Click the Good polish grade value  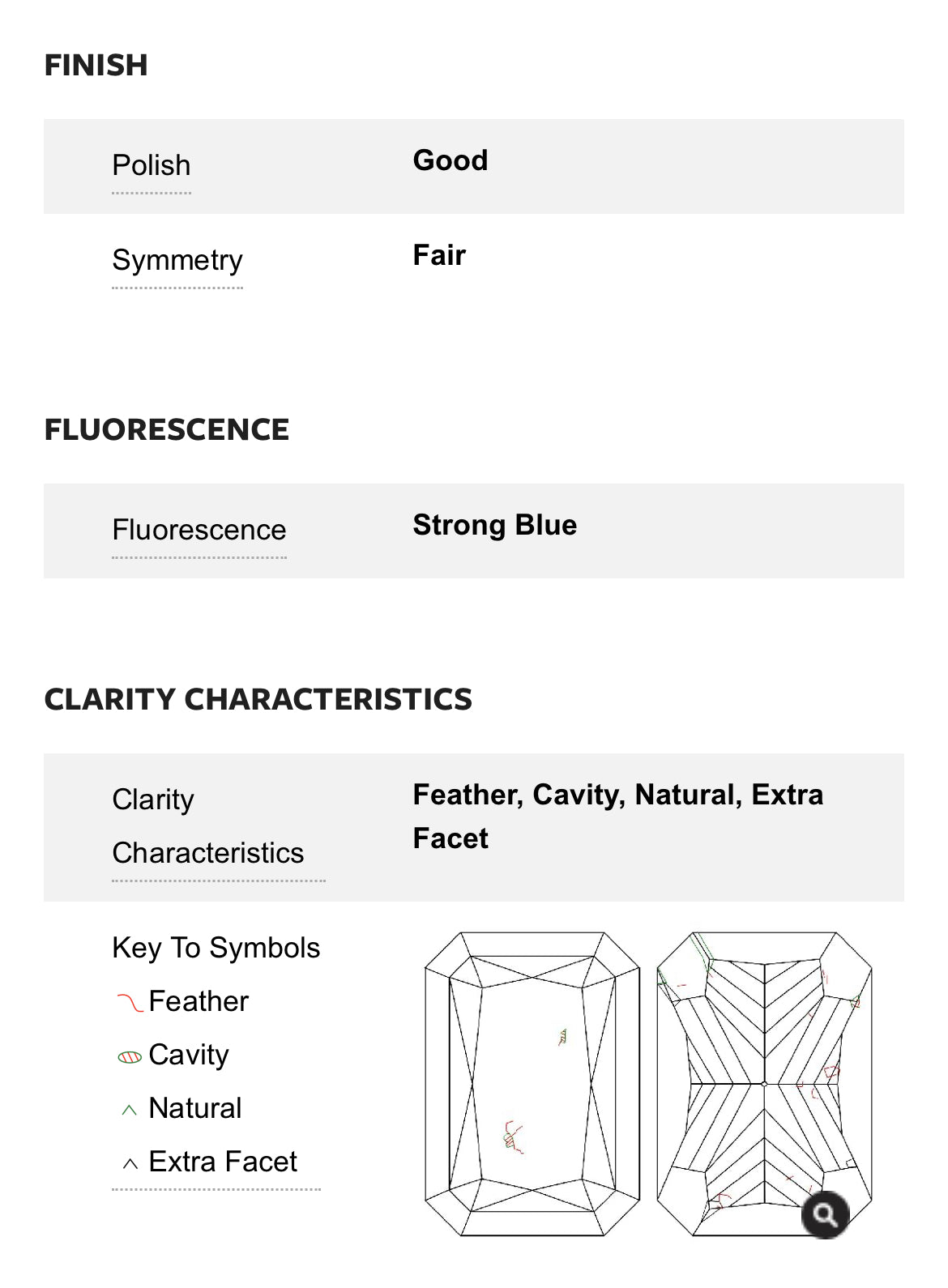tap(451, 160)
